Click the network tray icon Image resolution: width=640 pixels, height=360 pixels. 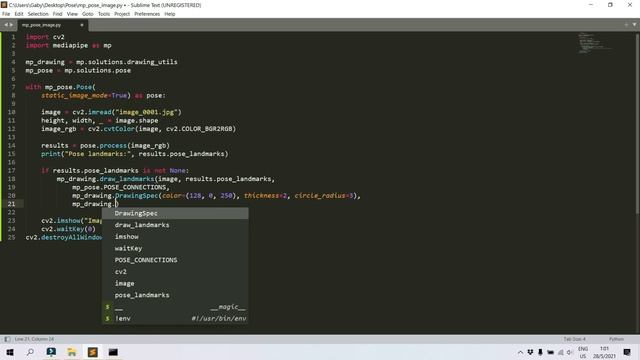click(560, 352)
